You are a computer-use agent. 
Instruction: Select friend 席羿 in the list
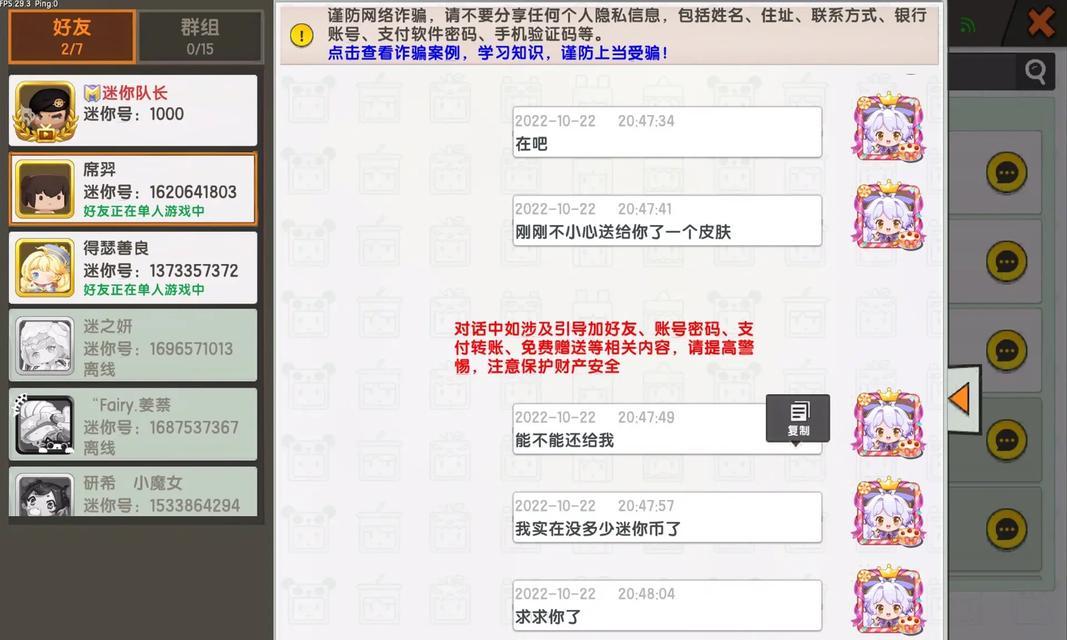coord(133,188)
